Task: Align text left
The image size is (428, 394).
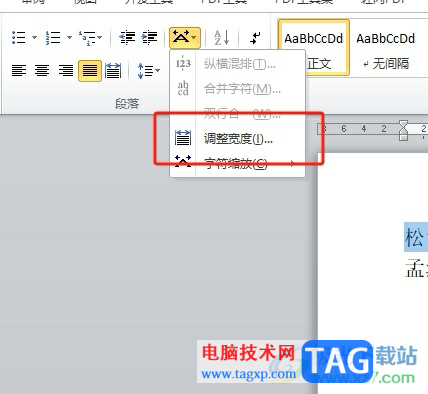Action: pos(19,71)
